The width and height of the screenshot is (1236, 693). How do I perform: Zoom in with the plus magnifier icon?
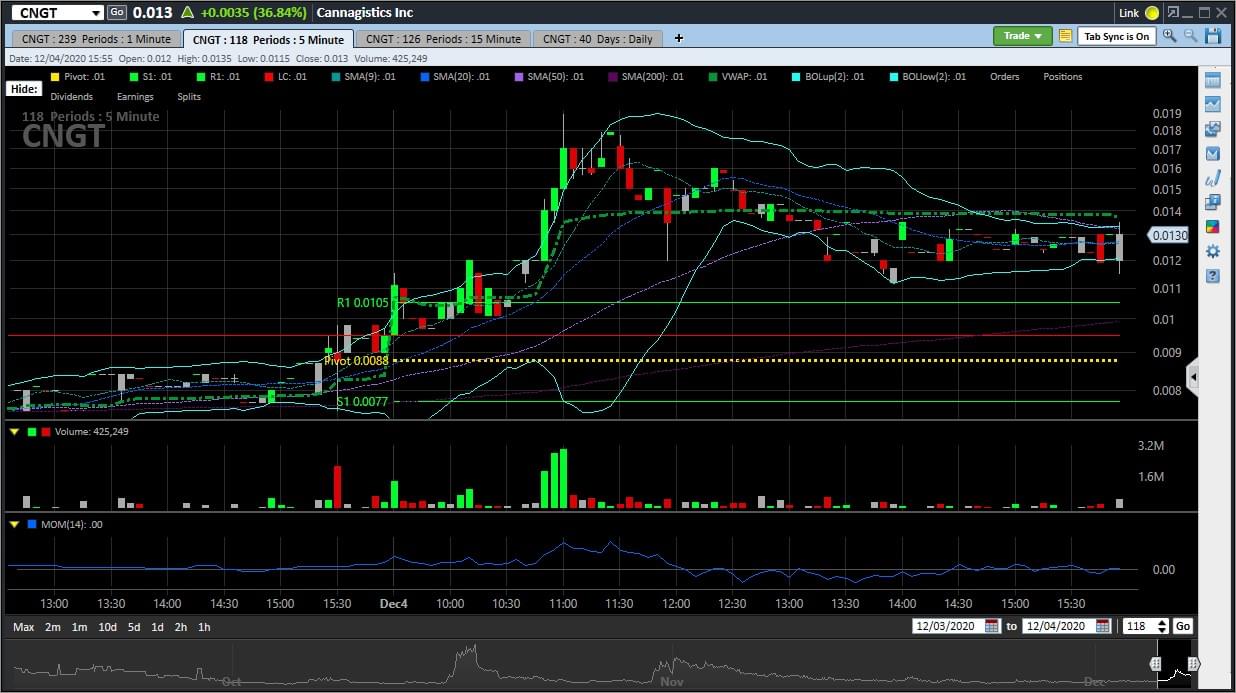coord(1170,35)
